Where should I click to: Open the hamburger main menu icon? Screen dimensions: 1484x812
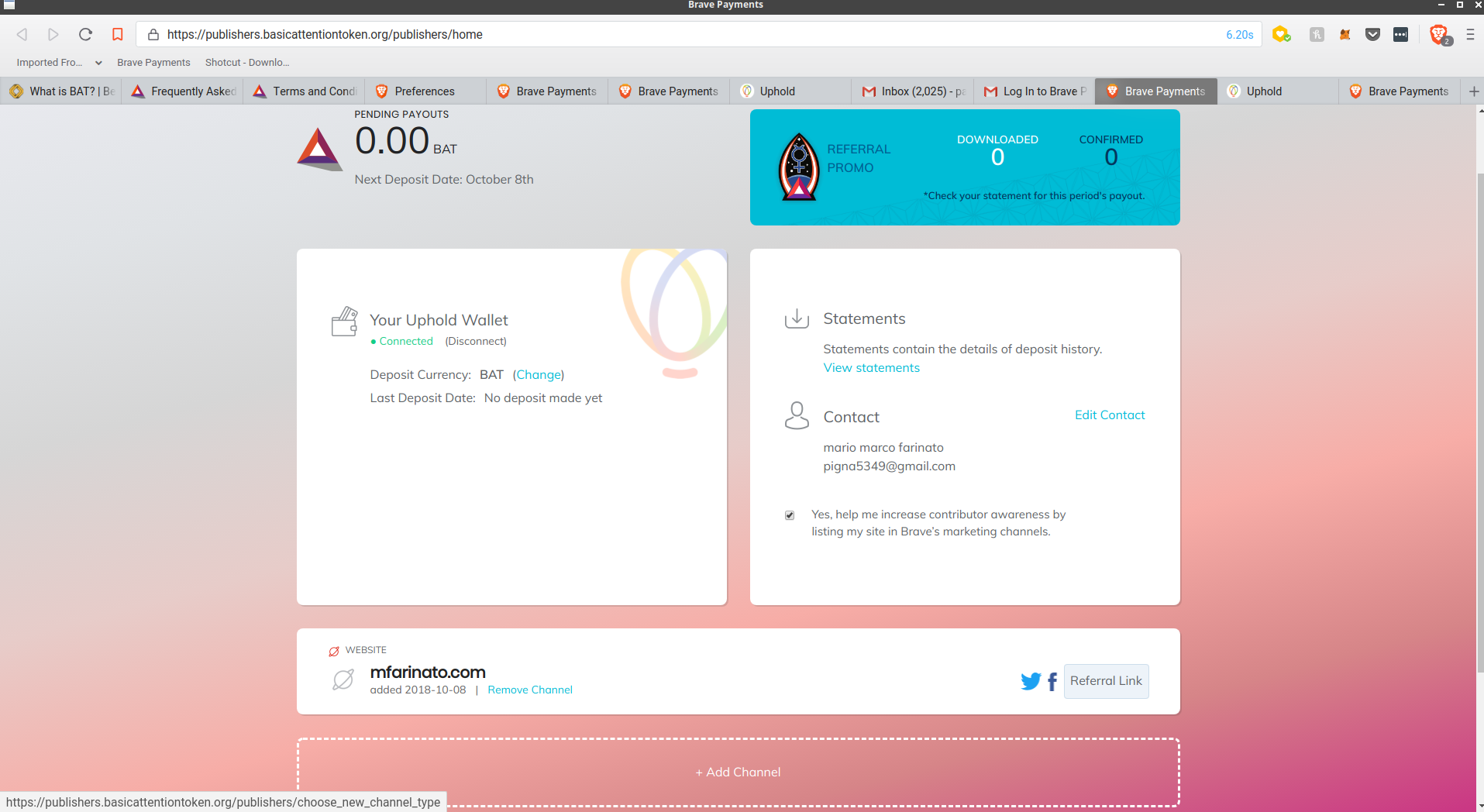coord(1470,34)
